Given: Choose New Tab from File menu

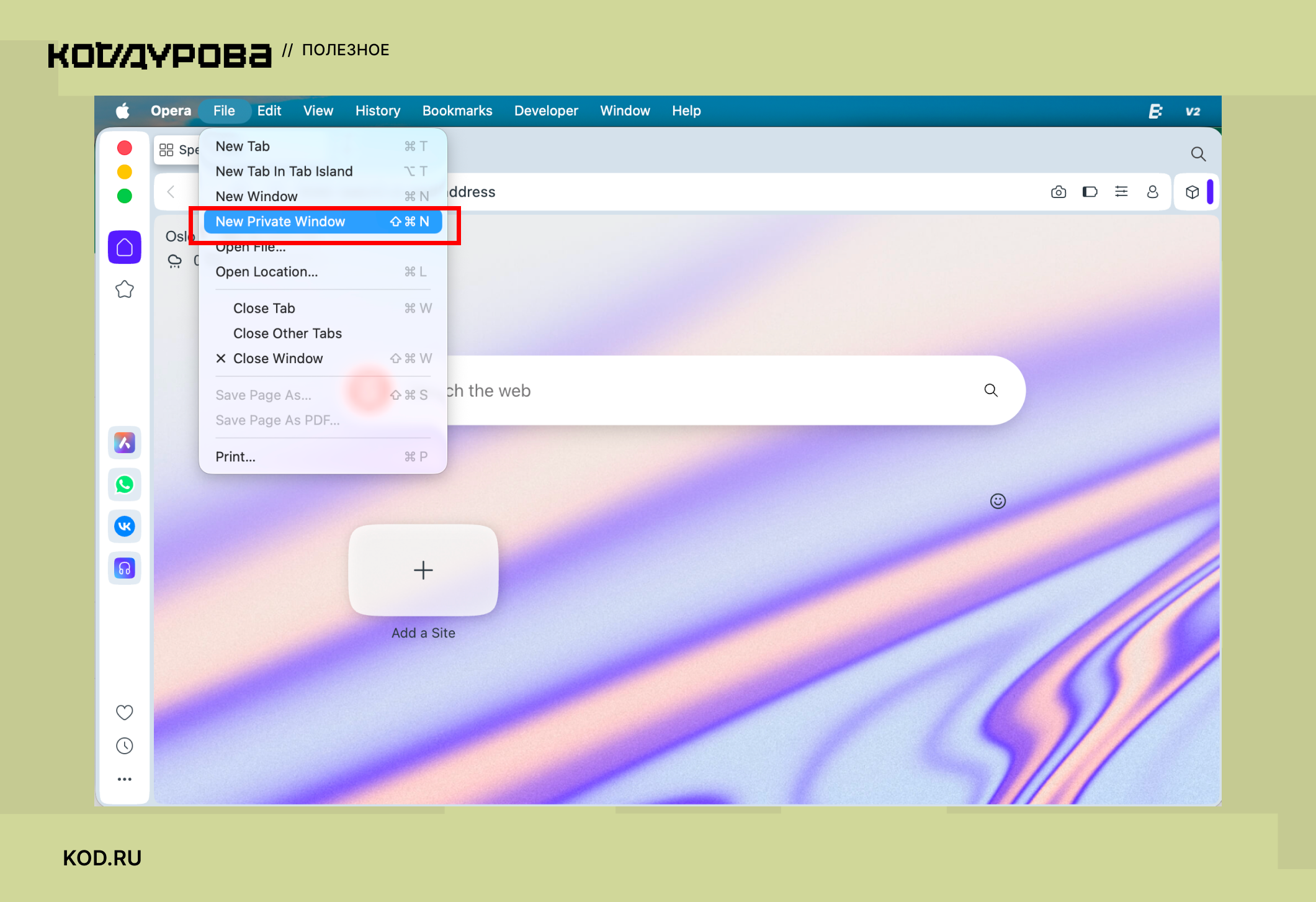Looking at the screenshot, I should (323, 147).
